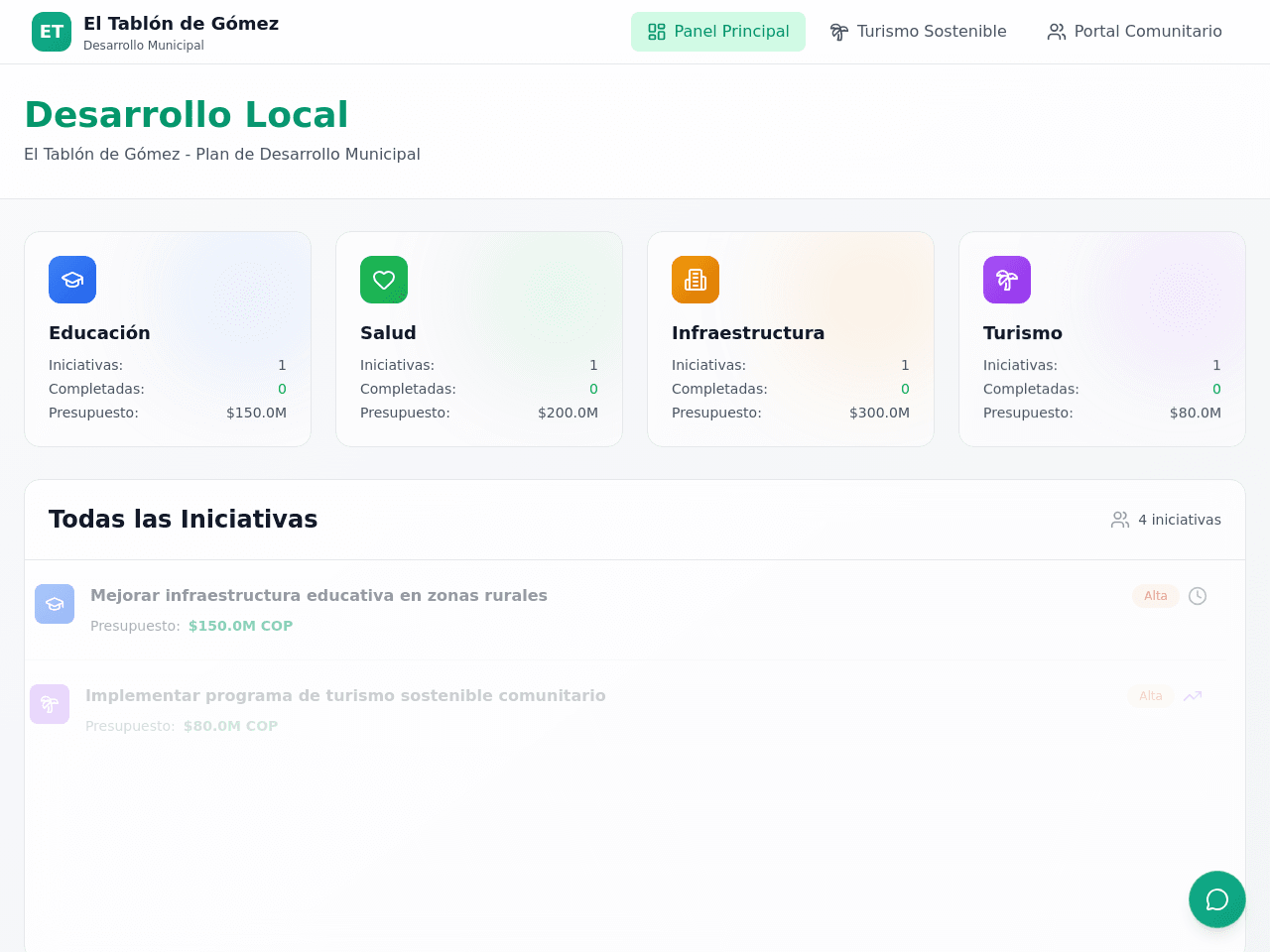
Task: Click the Turismo Sostenible palm icon in navbar
Action: point(839,32)
